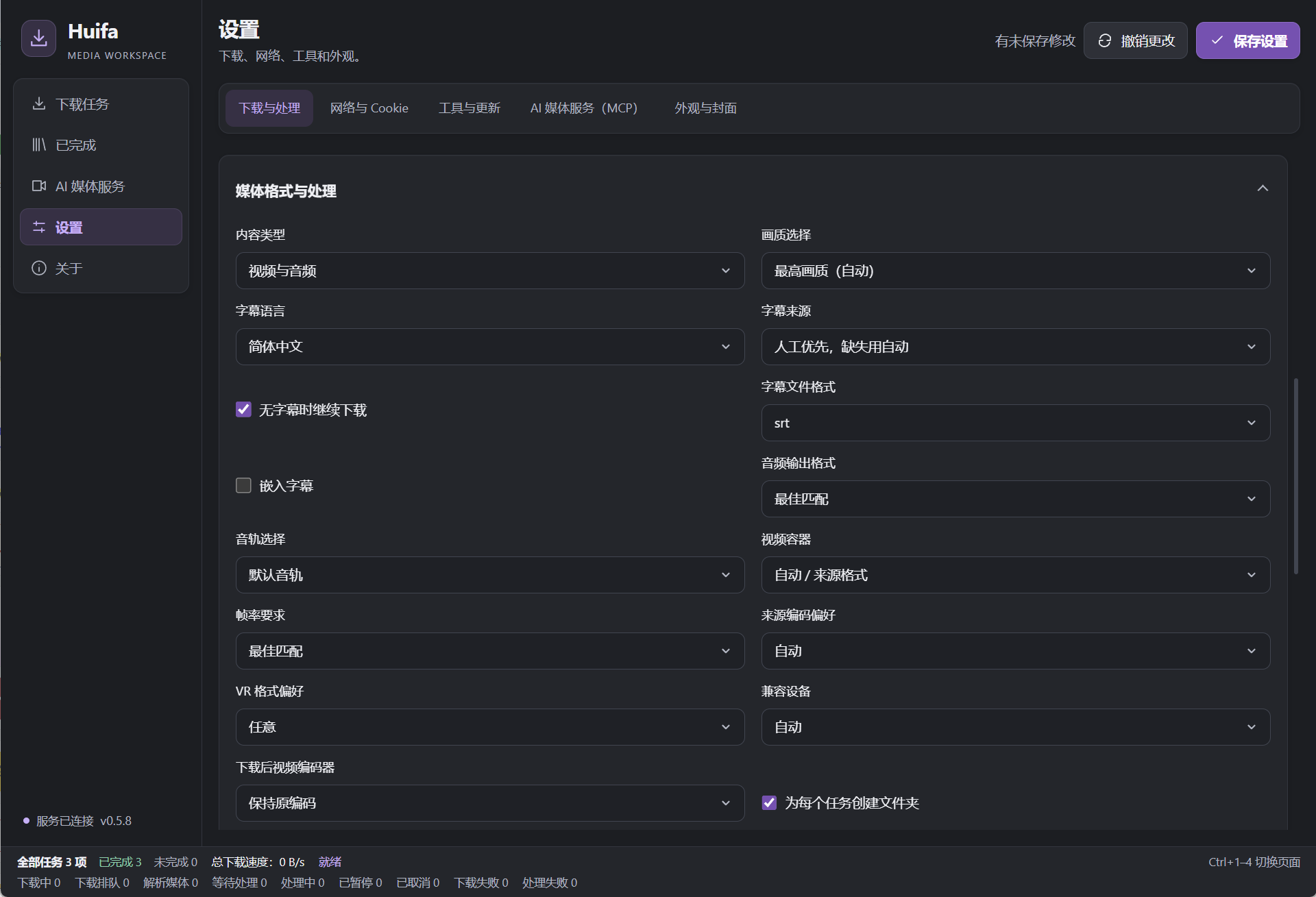Enable the 嵌入字幕 checkbox

[x=243, y=486]
